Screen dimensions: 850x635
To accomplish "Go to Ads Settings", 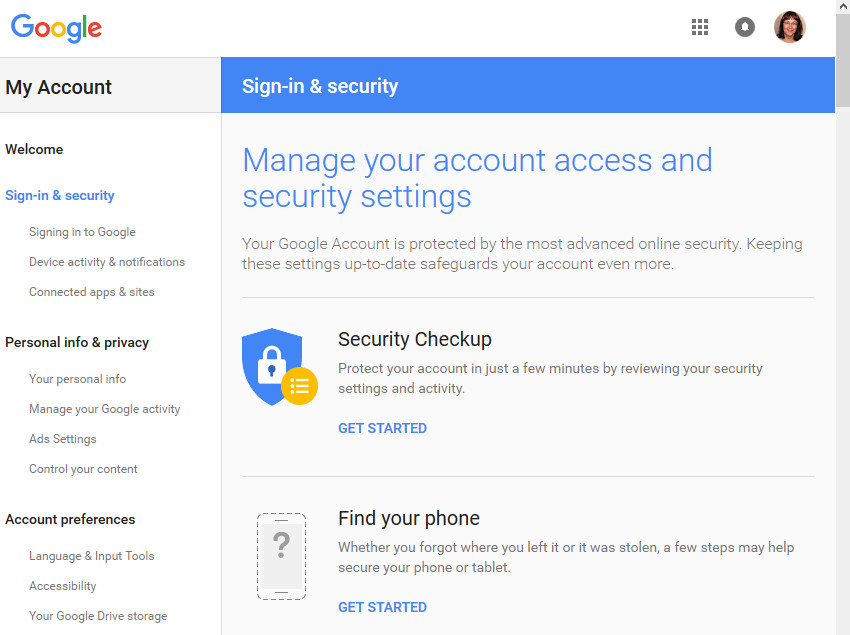I will [x=63, y=439].
